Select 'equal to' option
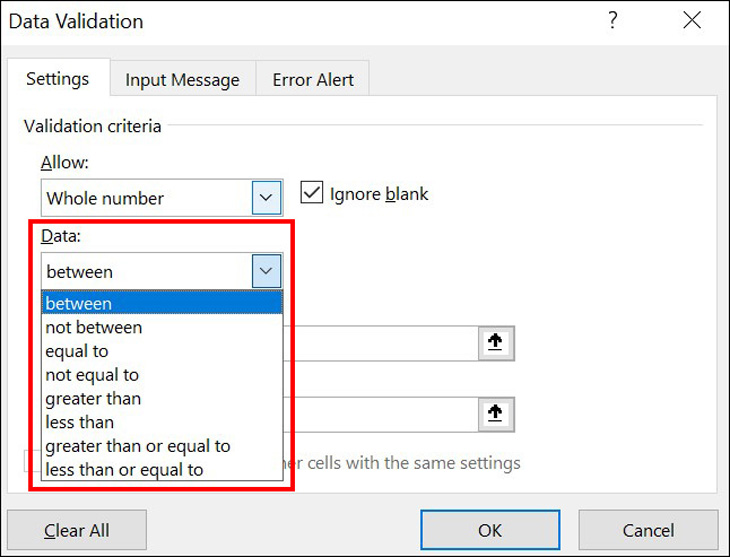The image size is (730, 557). click(x=162, y=351)
